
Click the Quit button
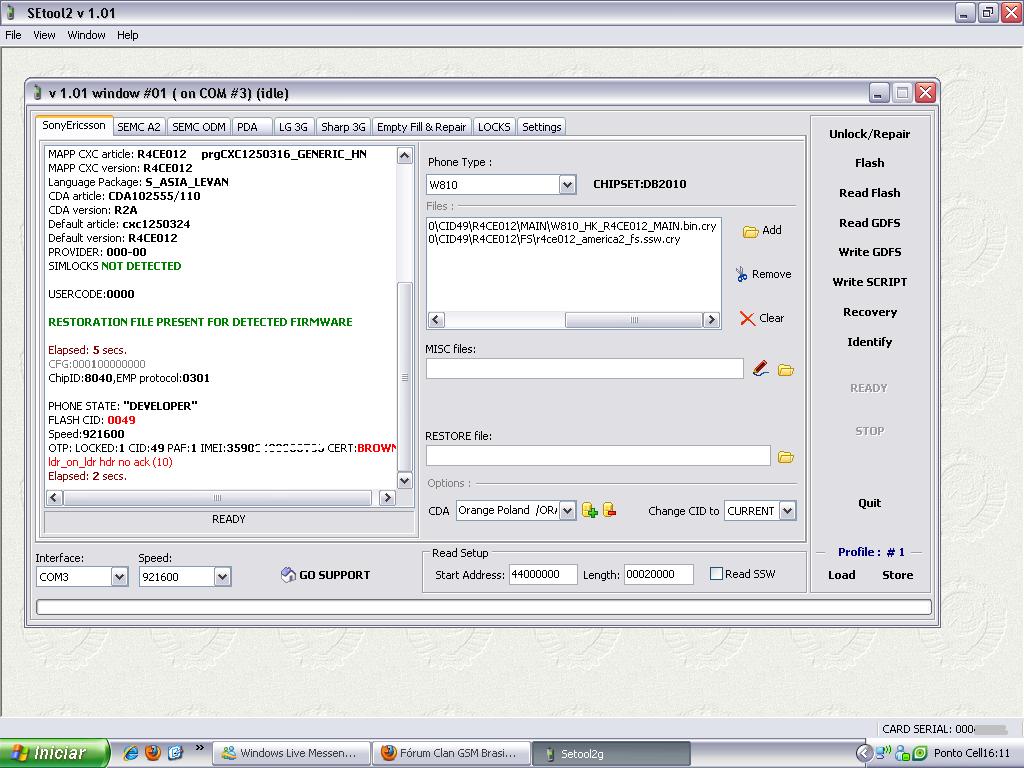pyautogui.click(x=869, y=503)
